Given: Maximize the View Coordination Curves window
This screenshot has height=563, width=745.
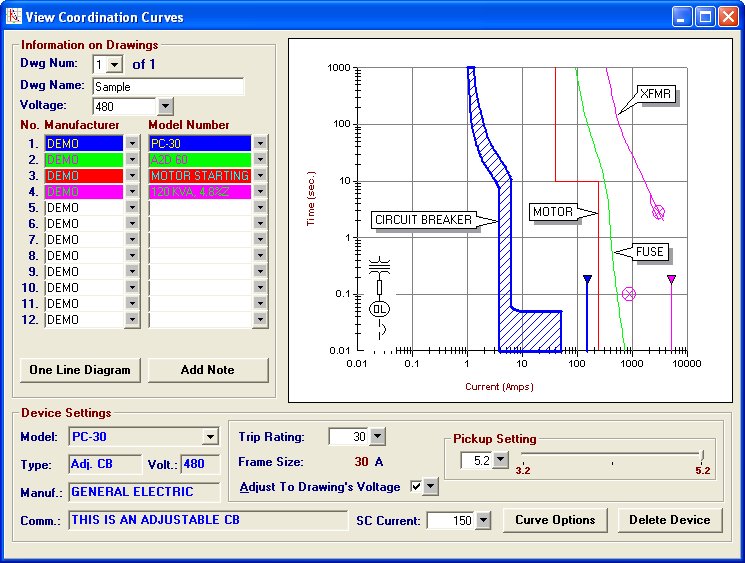Looking at the screenshot, I should point(705,17).
